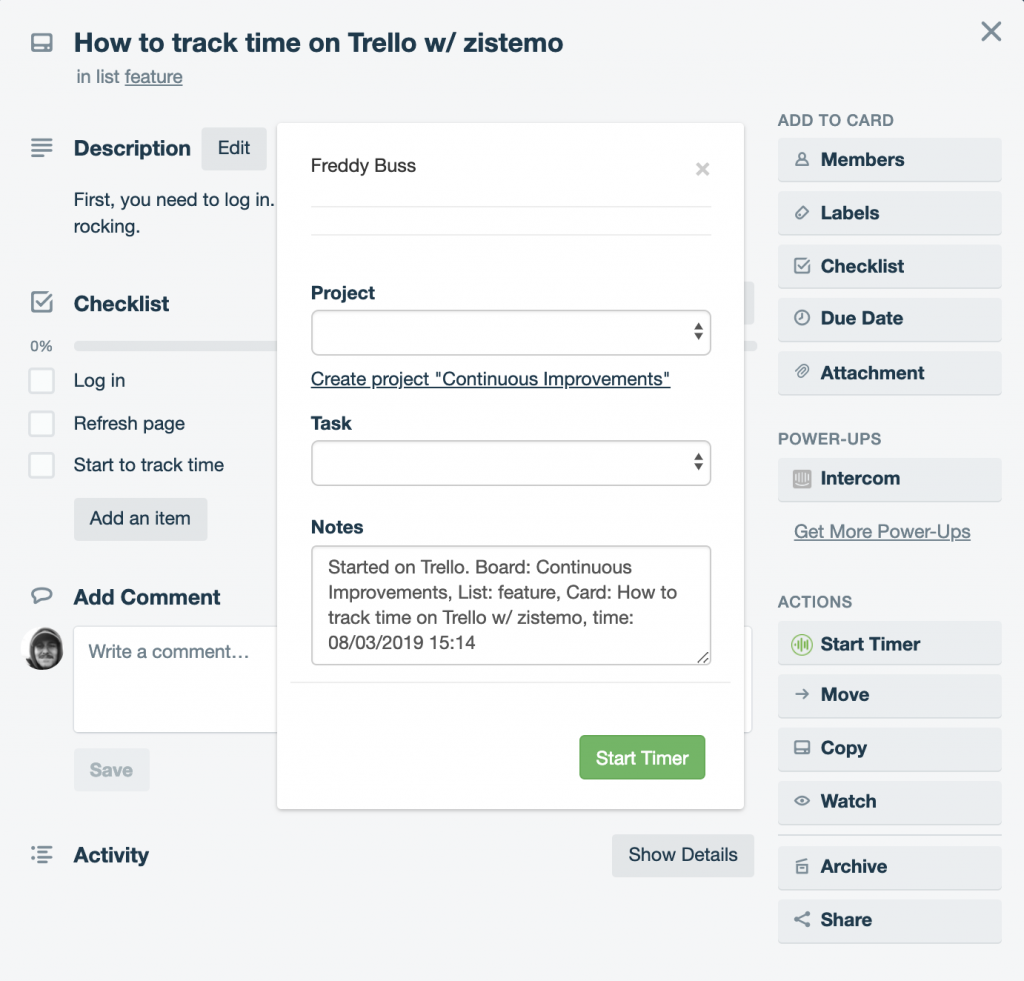Click Show Details in Activity section
This screenshot has width=1024, height=981.
pos(683,855)
